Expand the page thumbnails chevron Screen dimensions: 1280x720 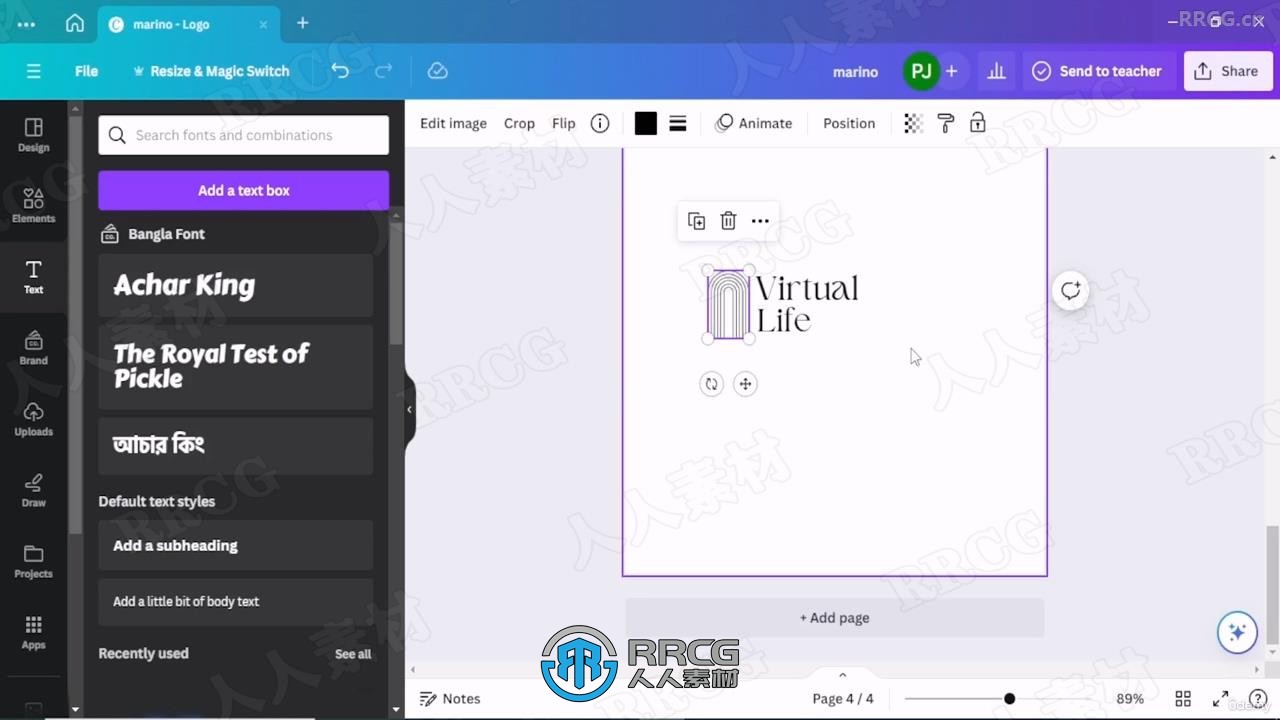pos(842,675)
